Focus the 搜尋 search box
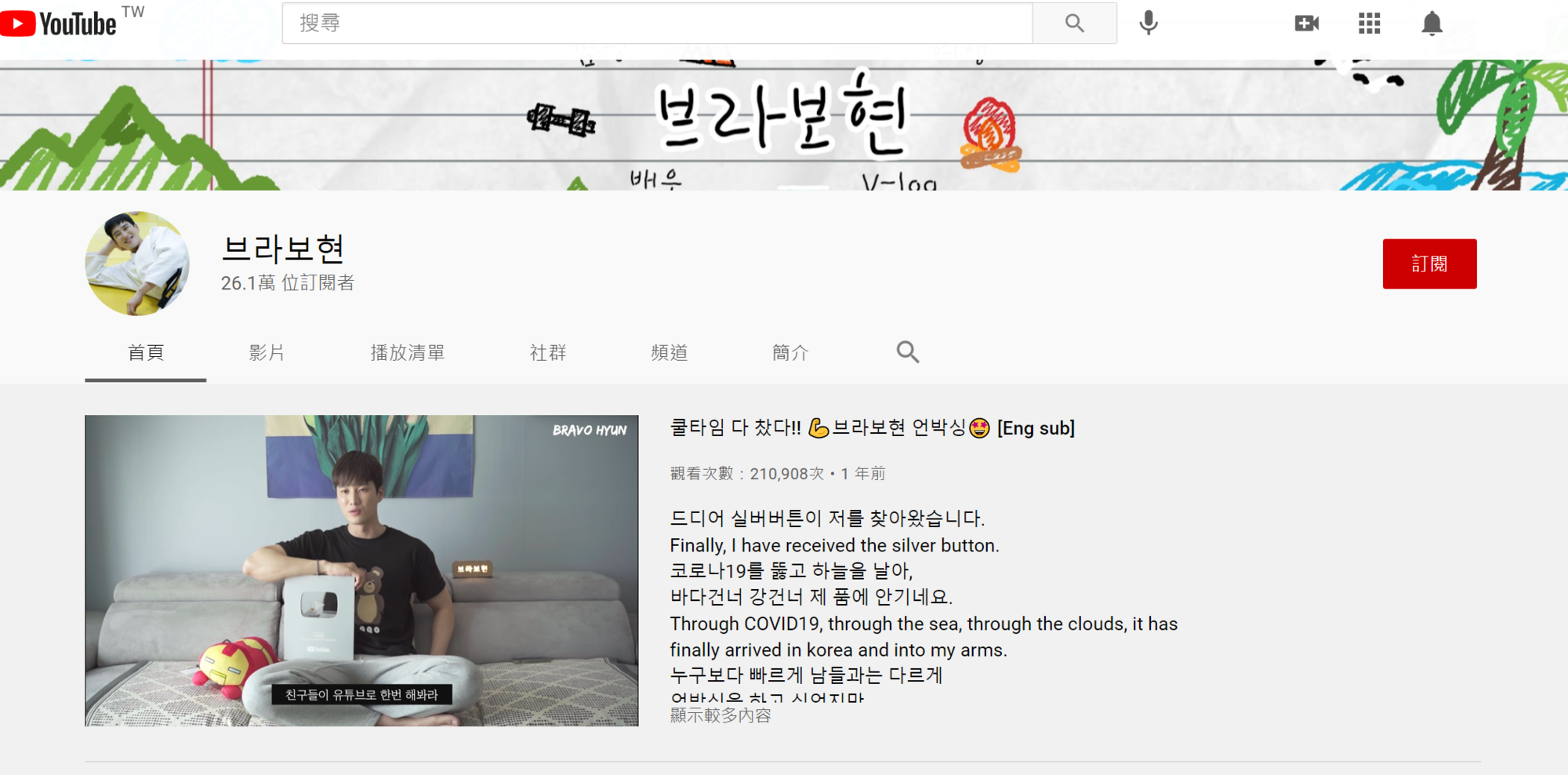Screen dimensions: 1568x775 pyautogui.click(x=657, y=24)
